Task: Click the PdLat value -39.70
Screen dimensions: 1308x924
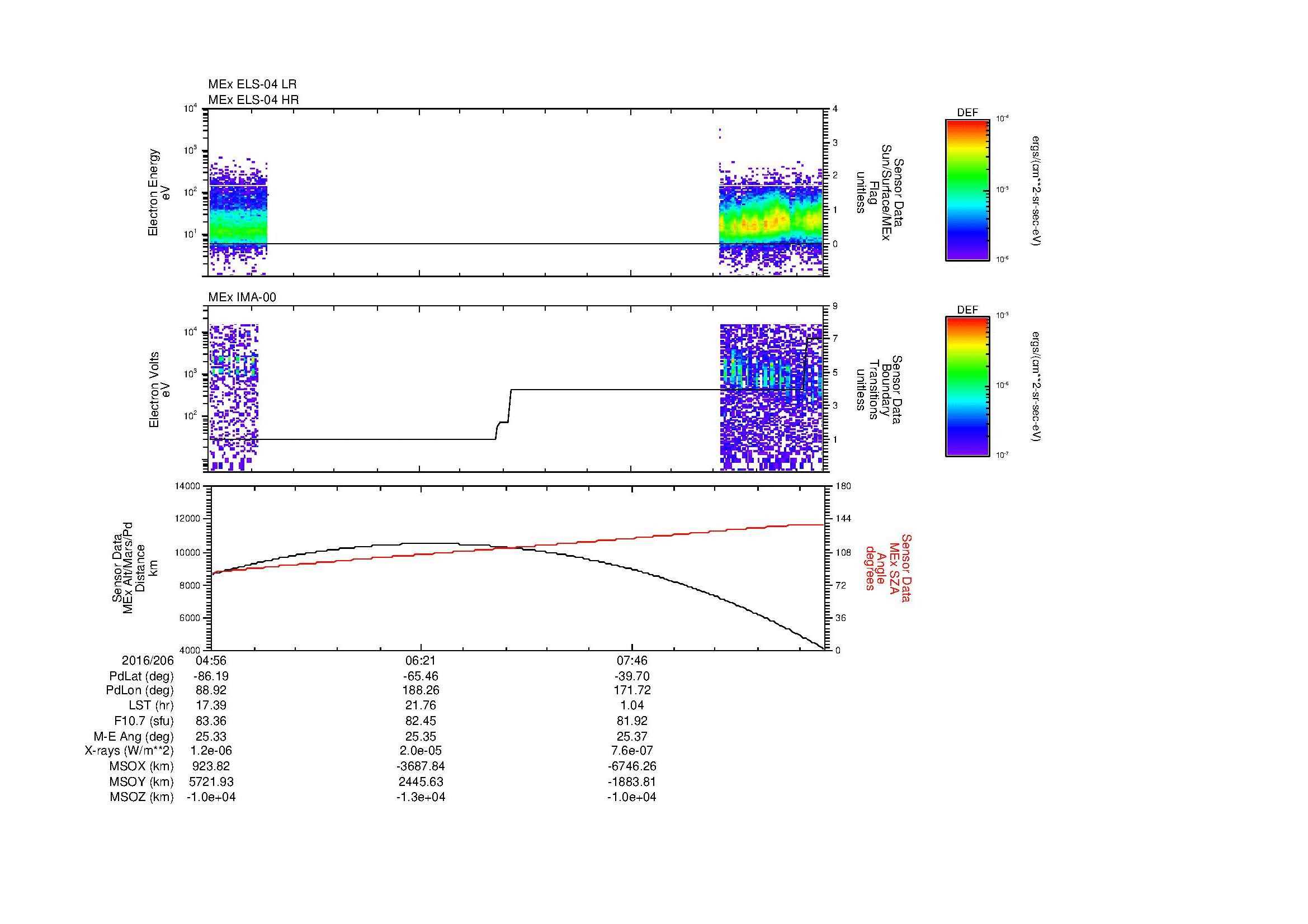Action: coord(632,676)
